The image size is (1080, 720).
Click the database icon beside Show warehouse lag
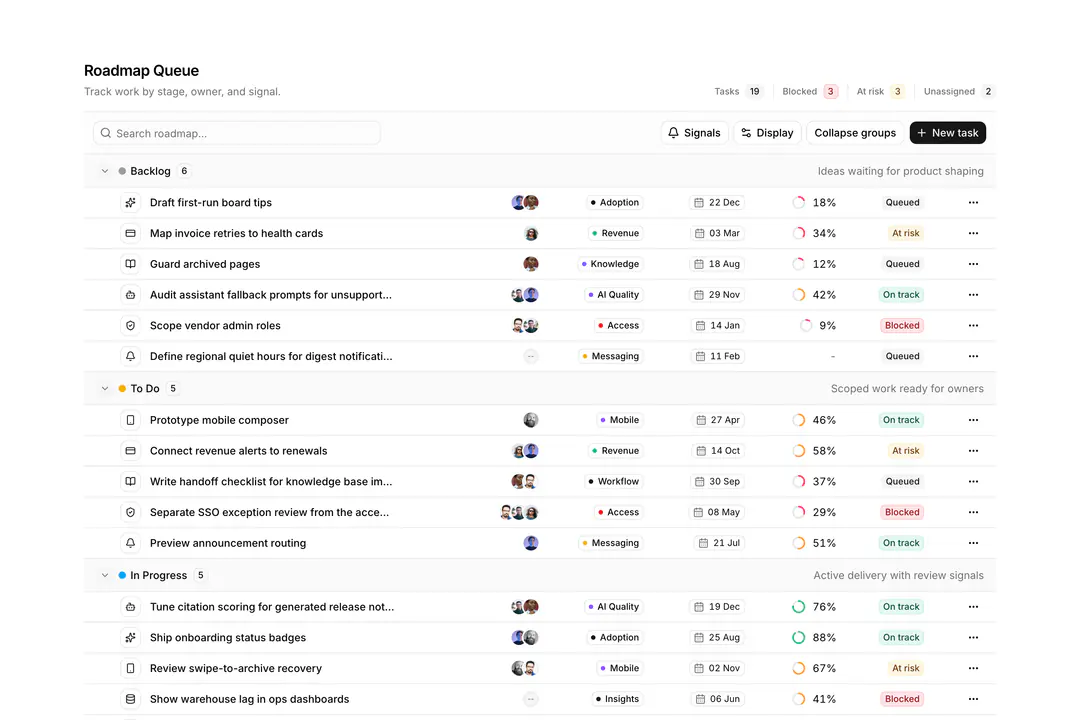coord(130,699)
